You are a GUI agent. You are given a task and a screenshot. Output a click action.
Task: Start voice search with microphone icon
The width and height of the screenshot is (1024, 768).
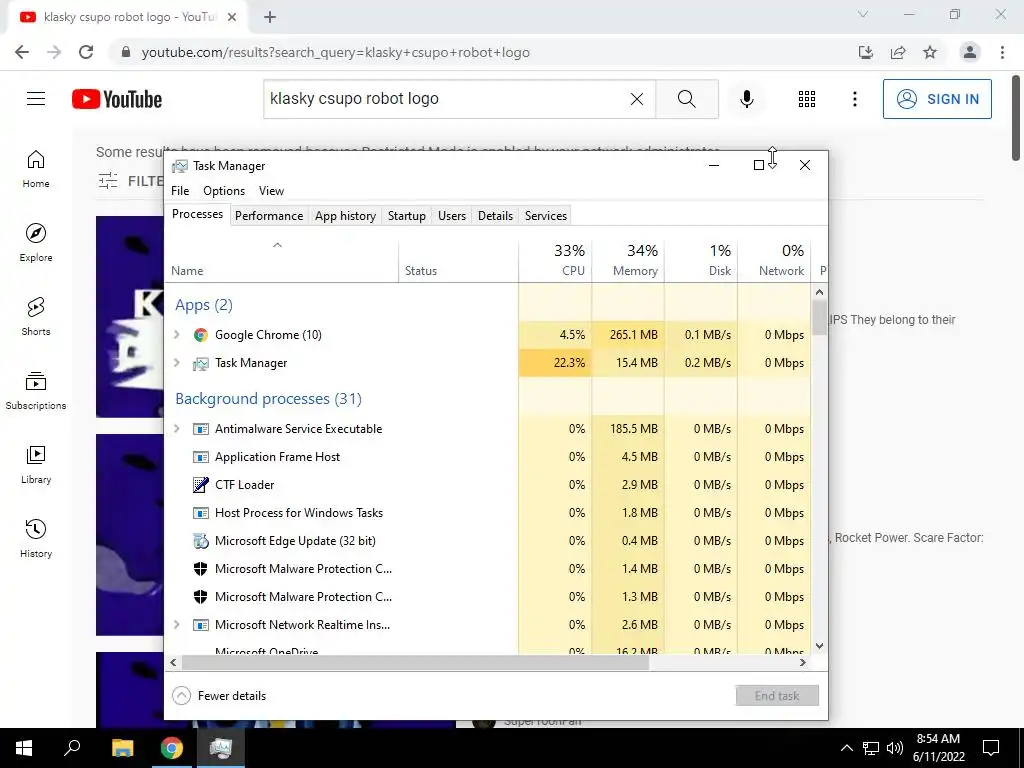click(x=747, y=99)
